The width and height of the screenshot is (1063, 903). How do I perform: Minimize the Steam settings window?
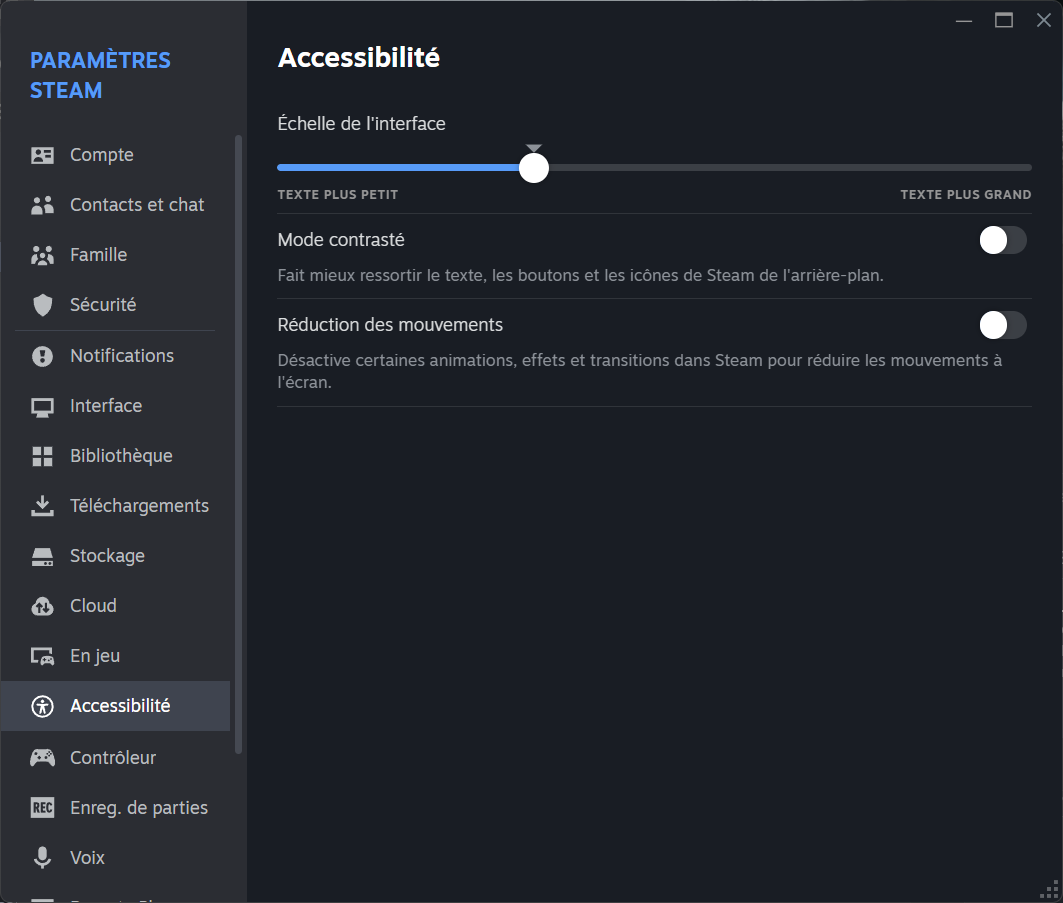coord(964,21)
